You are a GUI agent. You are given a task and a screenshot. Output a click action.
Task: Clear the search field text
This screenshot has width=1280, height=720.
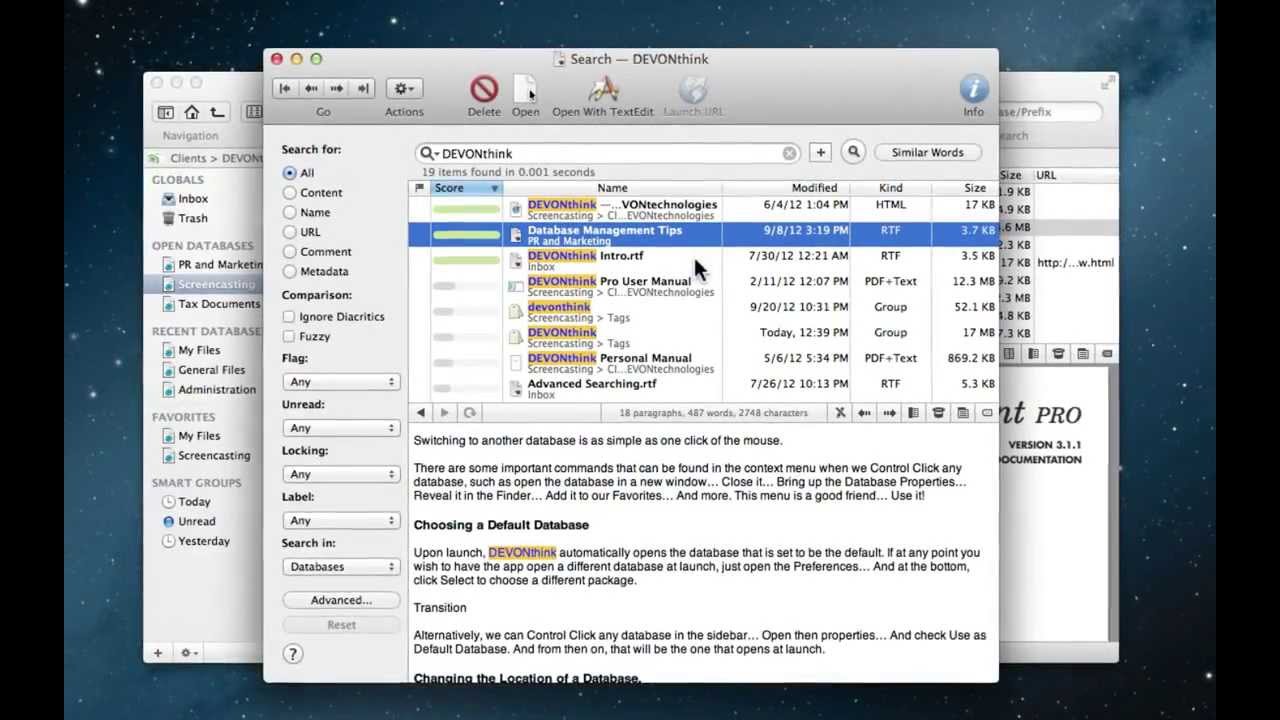[x=789, y=153]
